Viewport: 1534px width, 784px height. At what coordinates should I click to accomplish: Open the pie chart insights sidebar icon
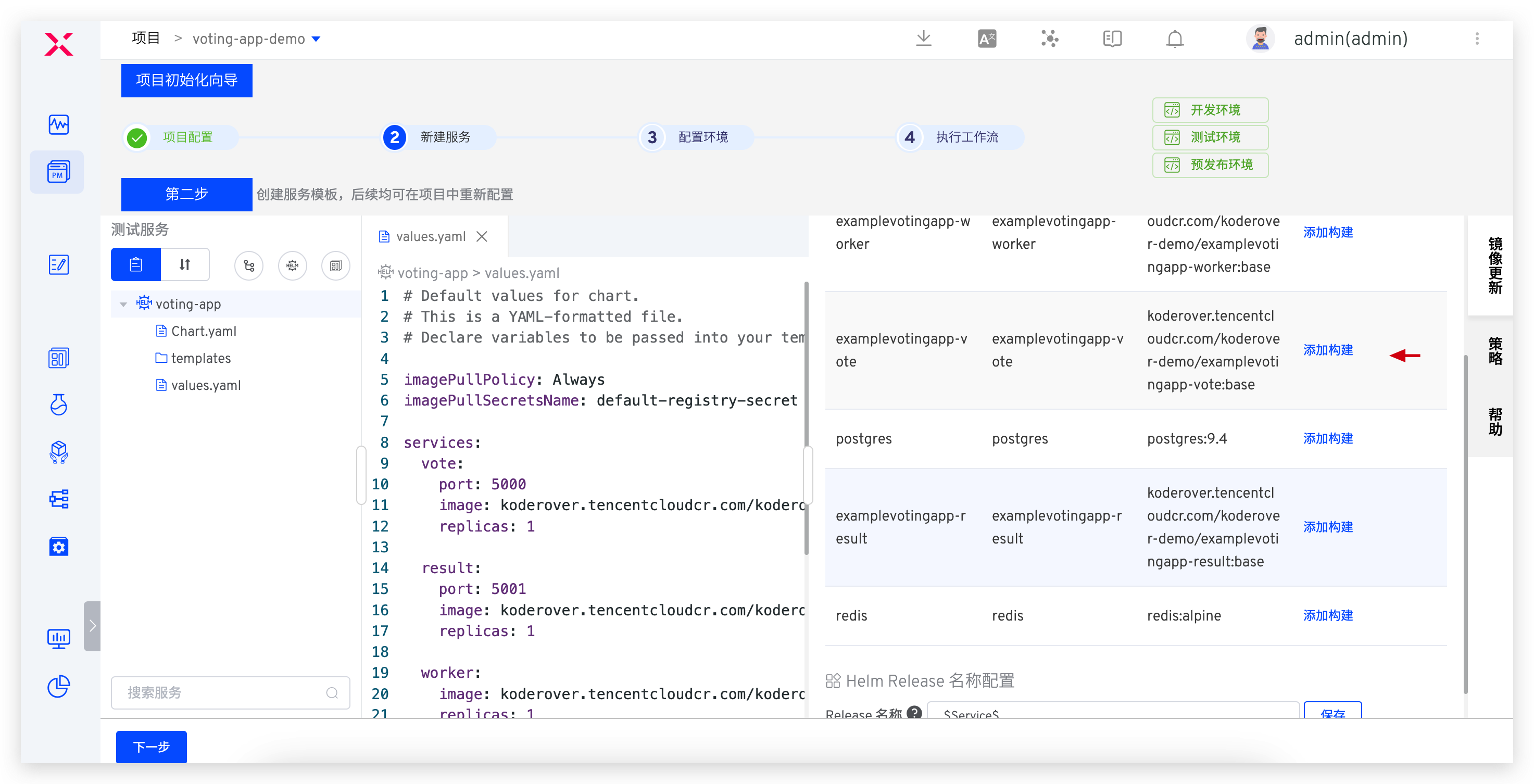click(58, 686)
